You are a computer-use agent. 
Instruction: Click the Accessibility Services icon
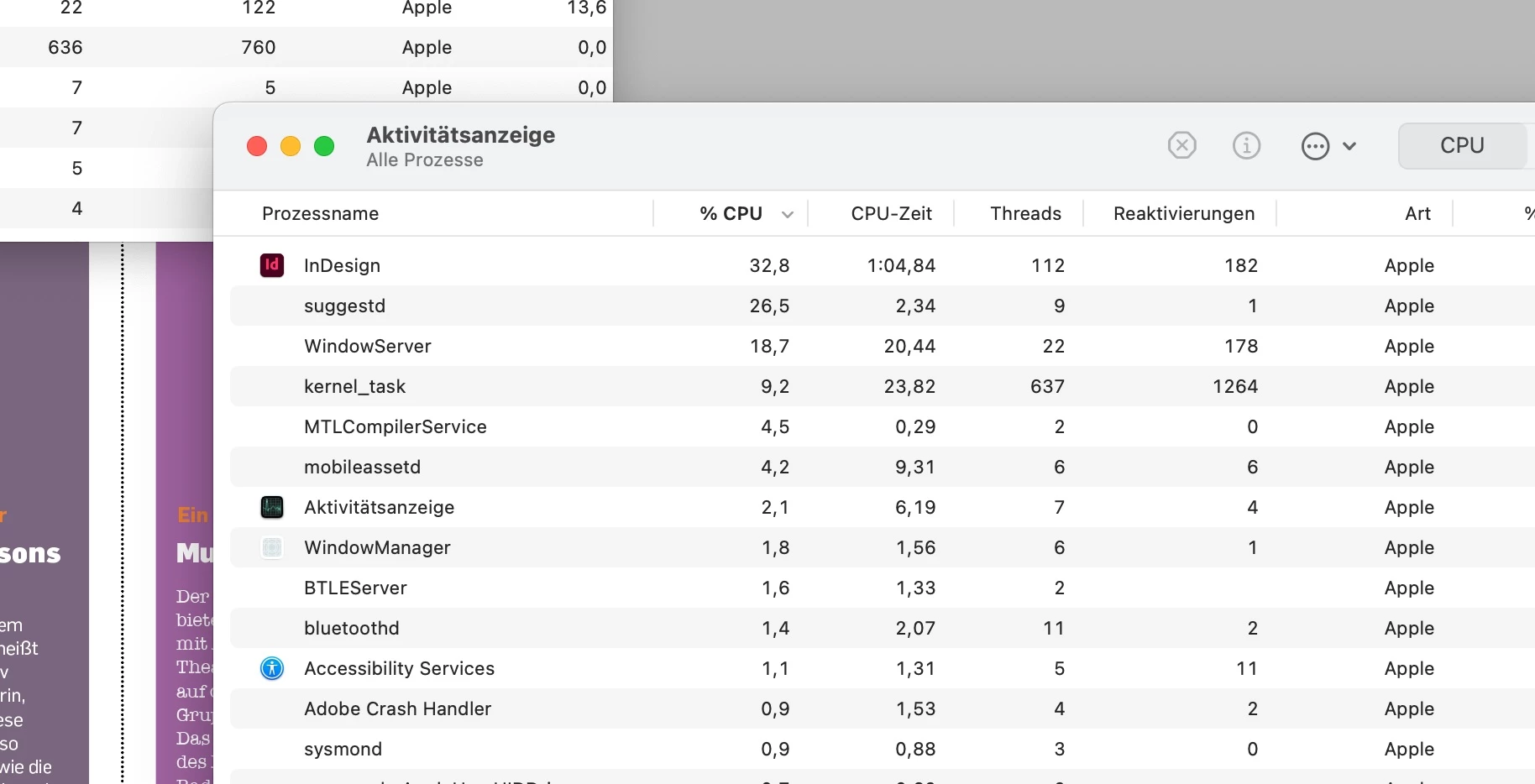(272, 668)
